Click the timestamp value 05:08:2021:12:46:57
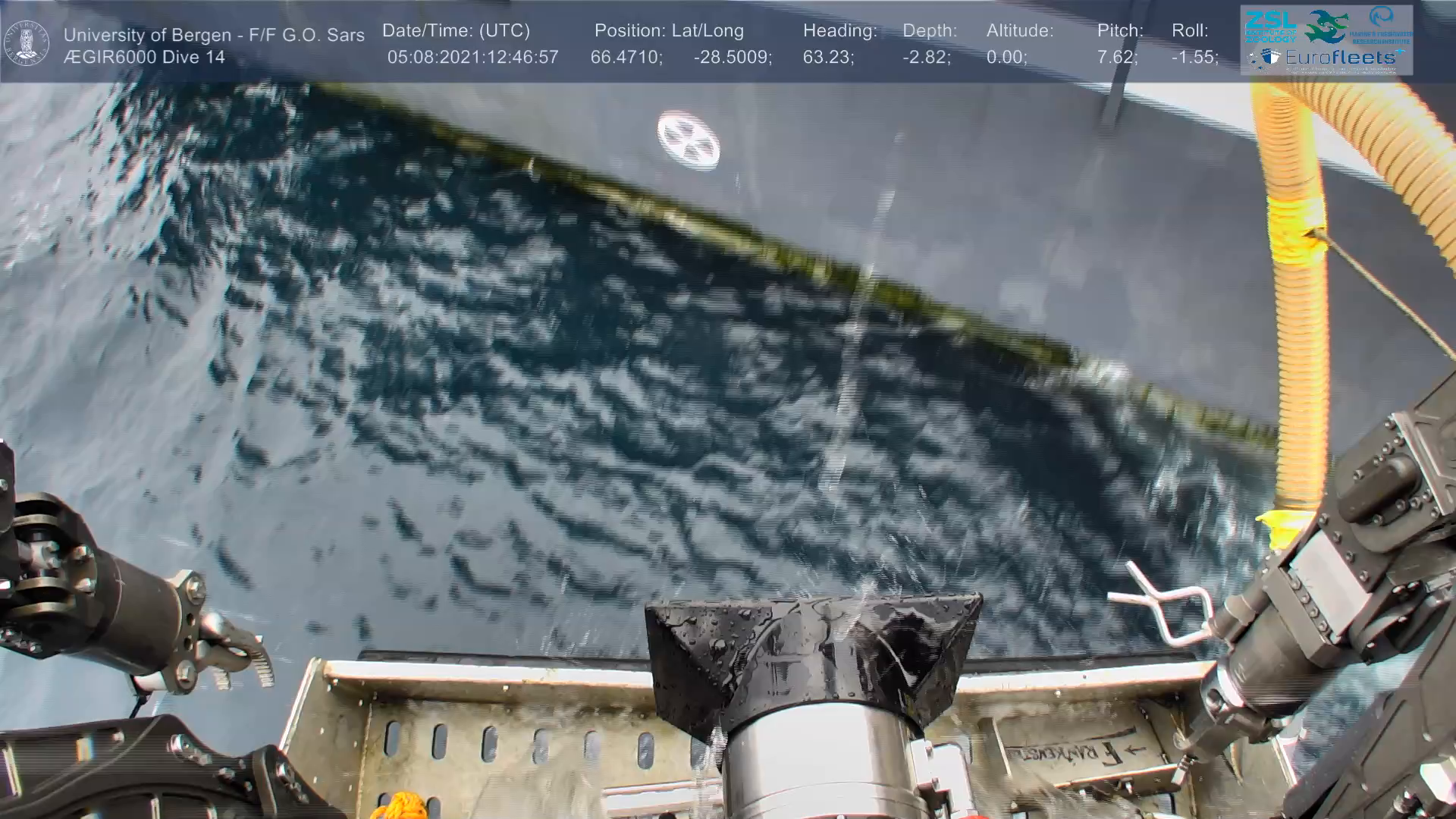 pos(472,58)
